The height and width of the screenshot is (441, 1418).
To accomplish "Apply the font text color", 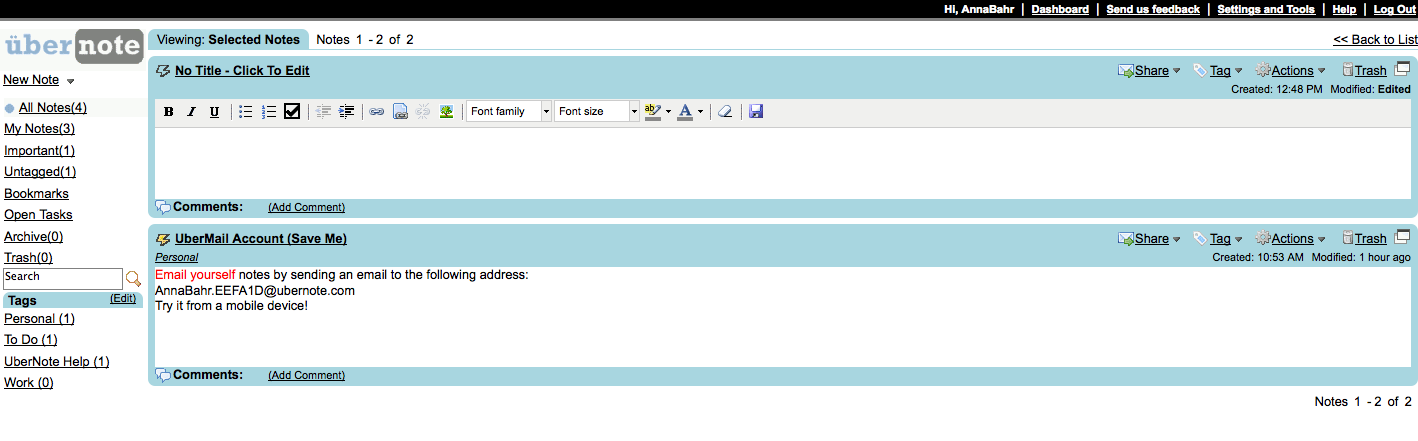I will point(685,112).
